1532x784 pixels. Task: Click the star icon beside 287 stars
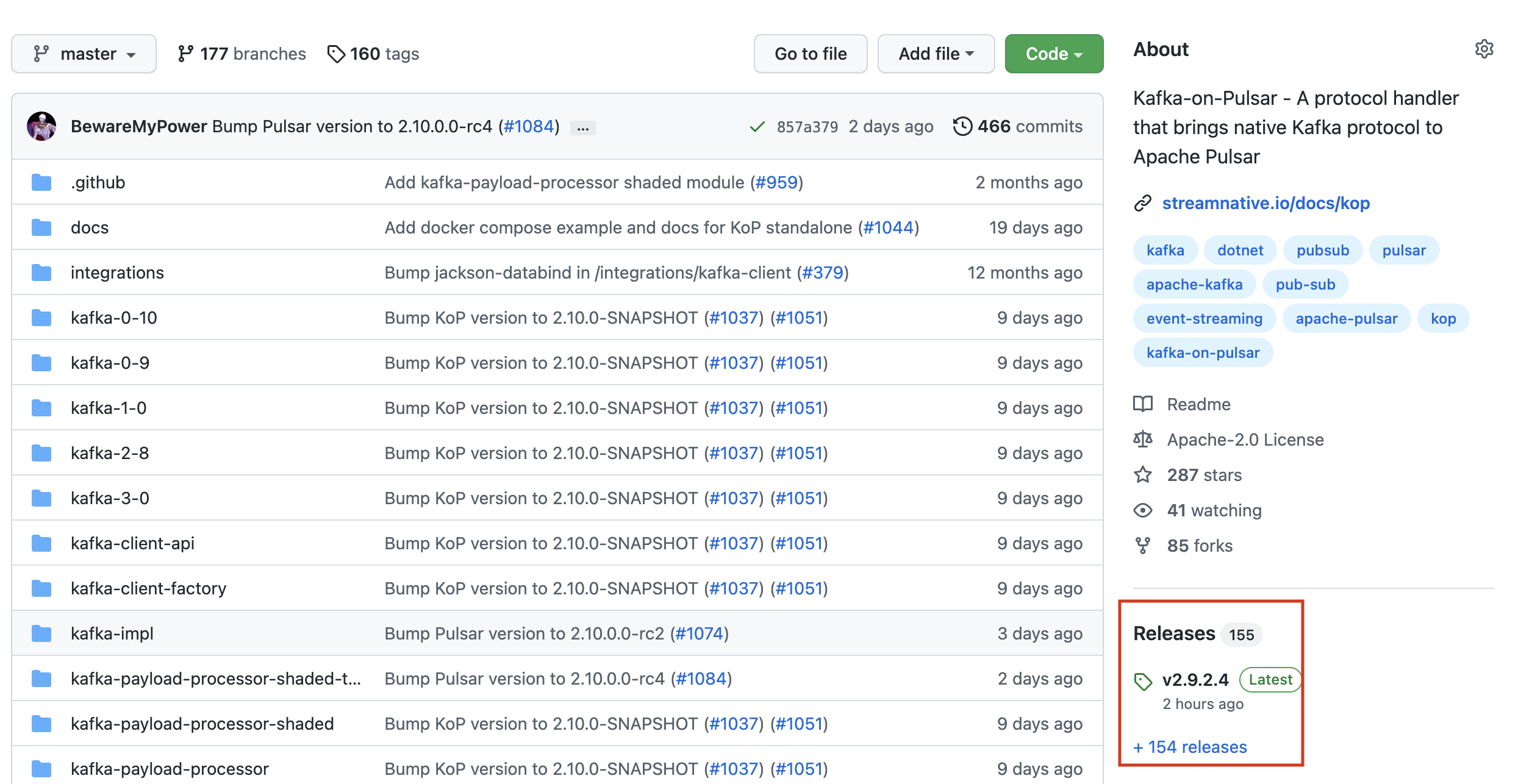pos(1143,475)
